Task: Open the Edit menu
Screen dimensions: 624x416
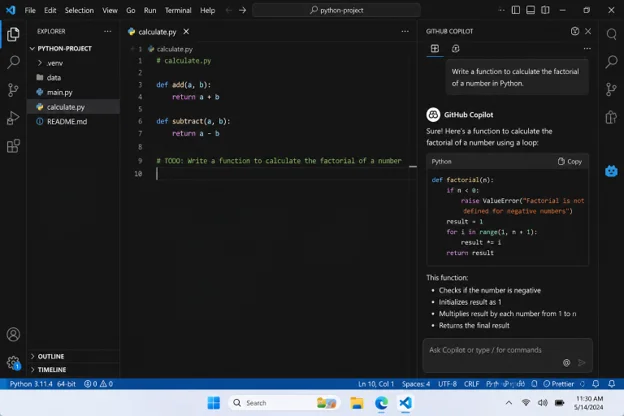Action: (50, 10)
